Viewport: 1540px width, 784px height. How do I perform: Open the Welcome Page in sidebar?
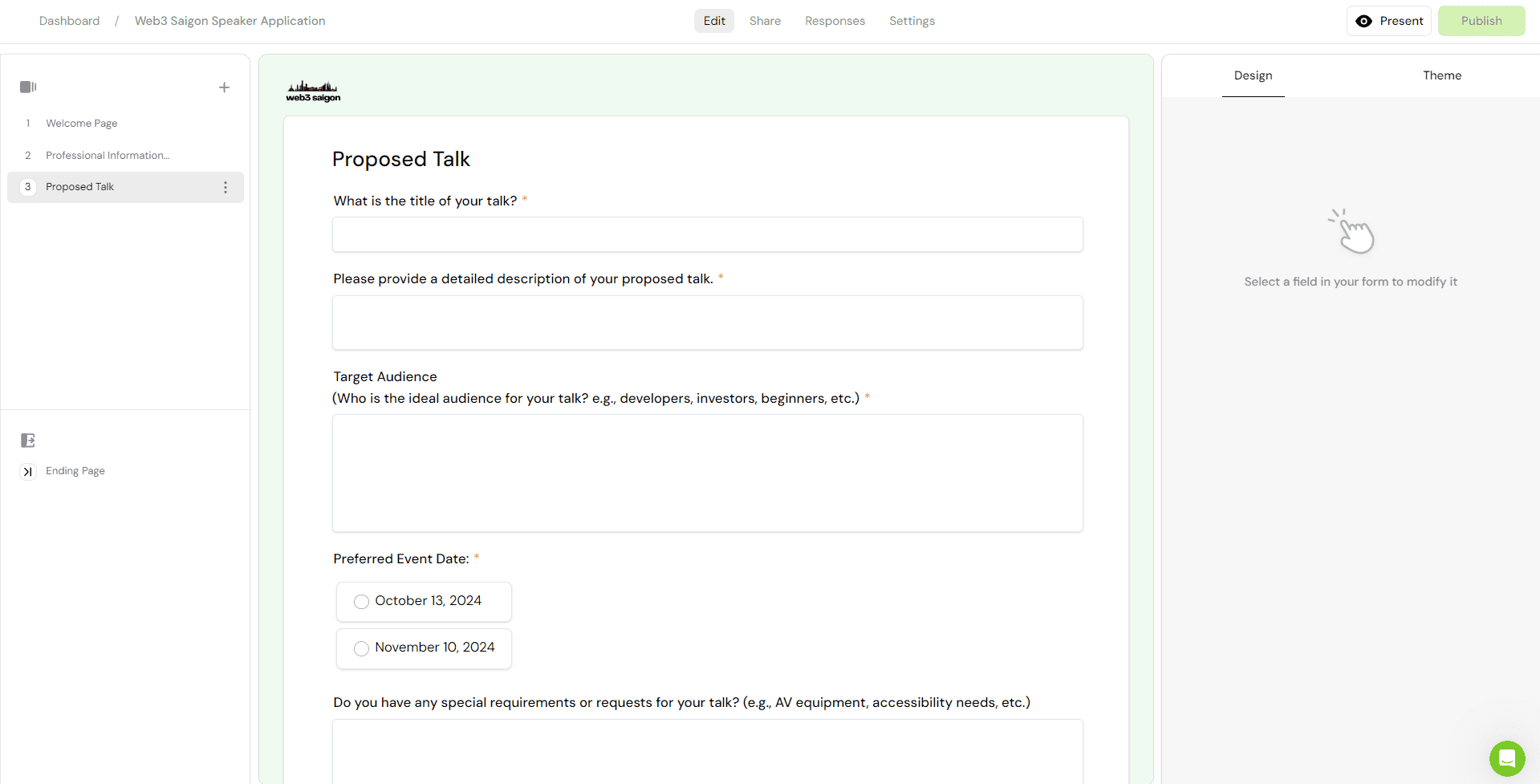coord(125,124)
